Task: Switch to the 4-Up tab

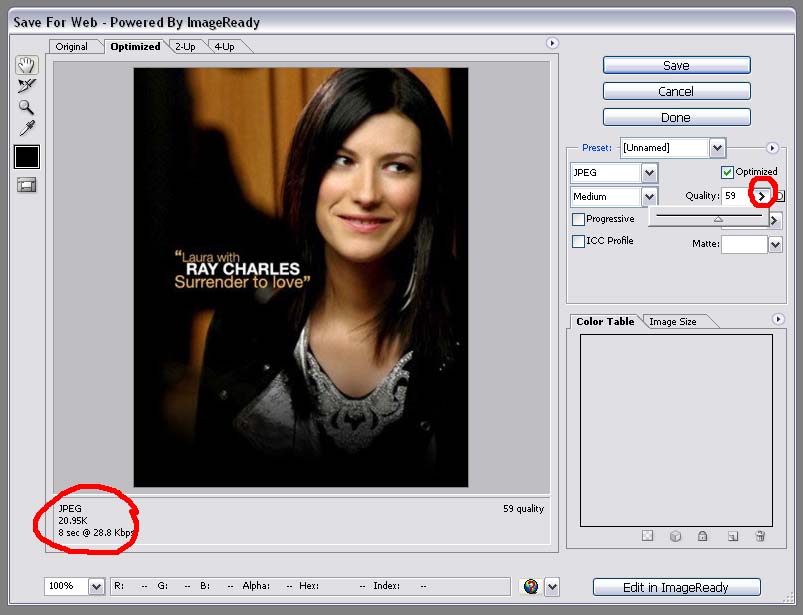Action: click(224, 47)
